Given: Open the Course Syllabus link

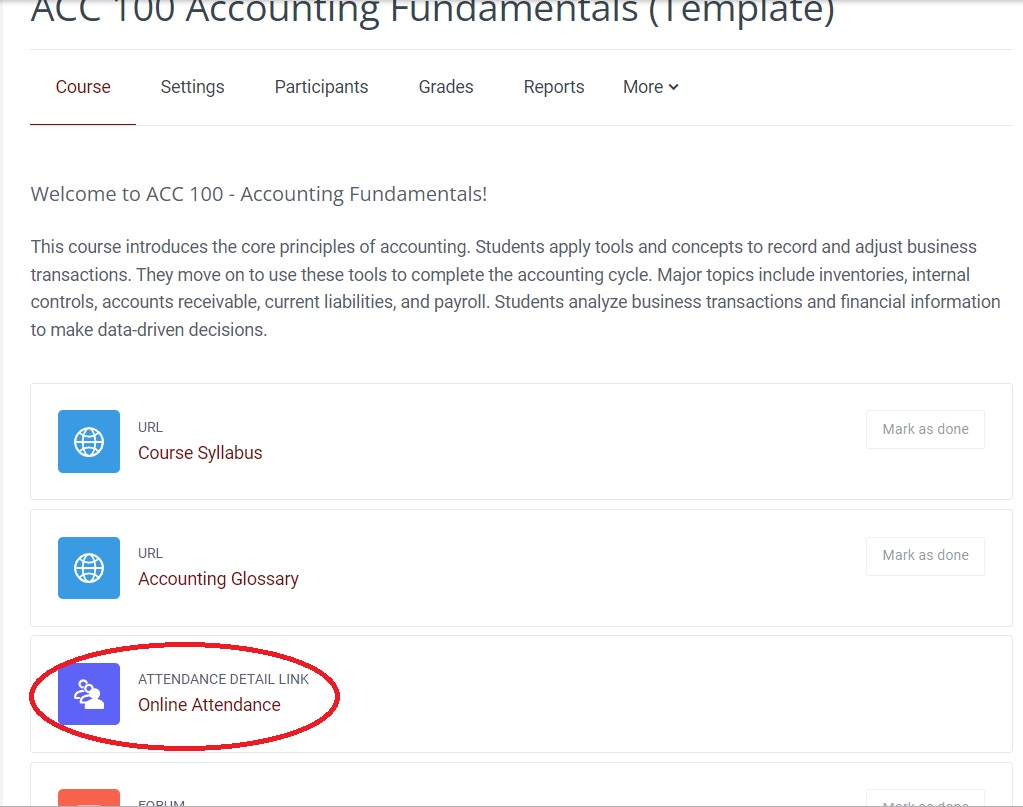Looking at the screenshot, I should coord(200,453).
